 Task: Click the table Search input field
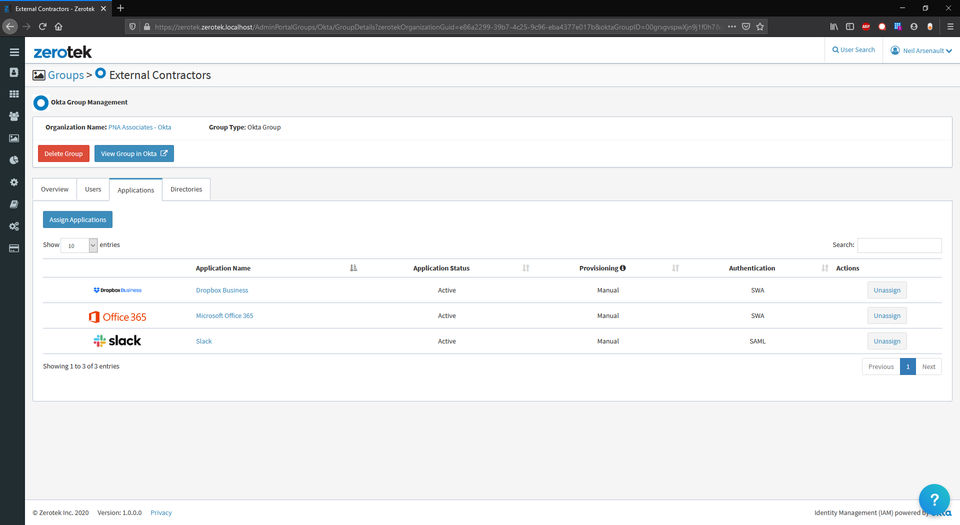tap(899, 245)
